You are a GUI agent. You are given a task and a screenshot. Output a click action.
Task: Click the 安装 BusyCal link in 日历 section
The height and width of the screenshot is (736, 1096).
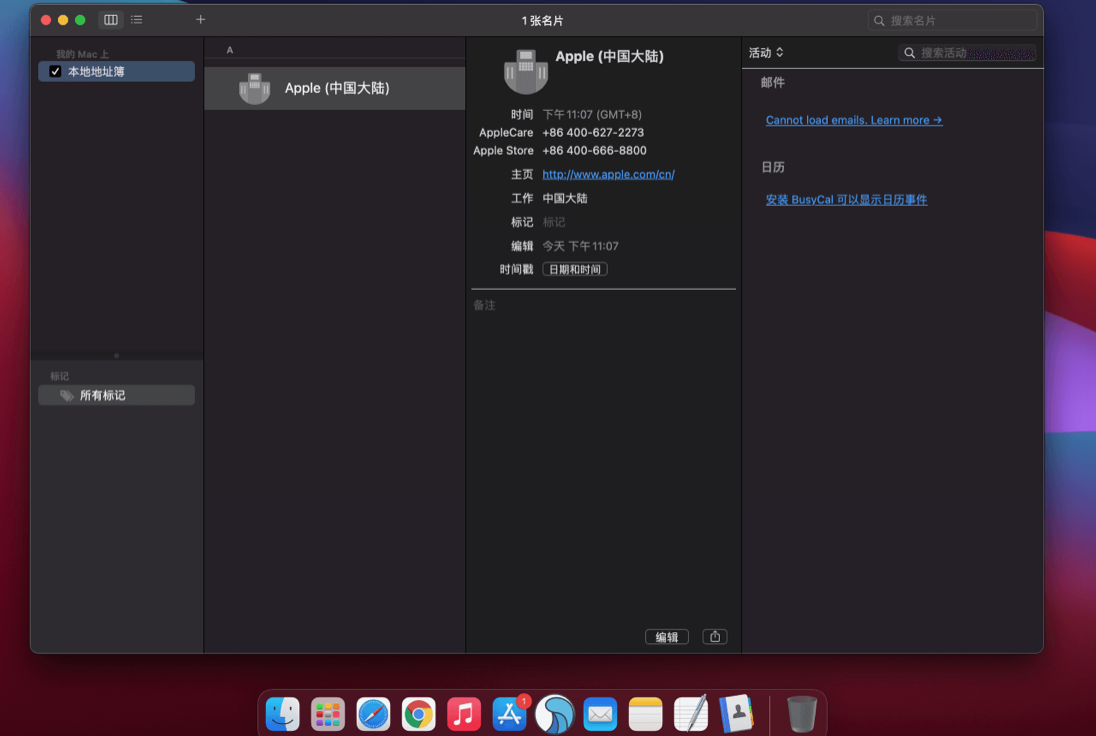(x=846, y=199)
